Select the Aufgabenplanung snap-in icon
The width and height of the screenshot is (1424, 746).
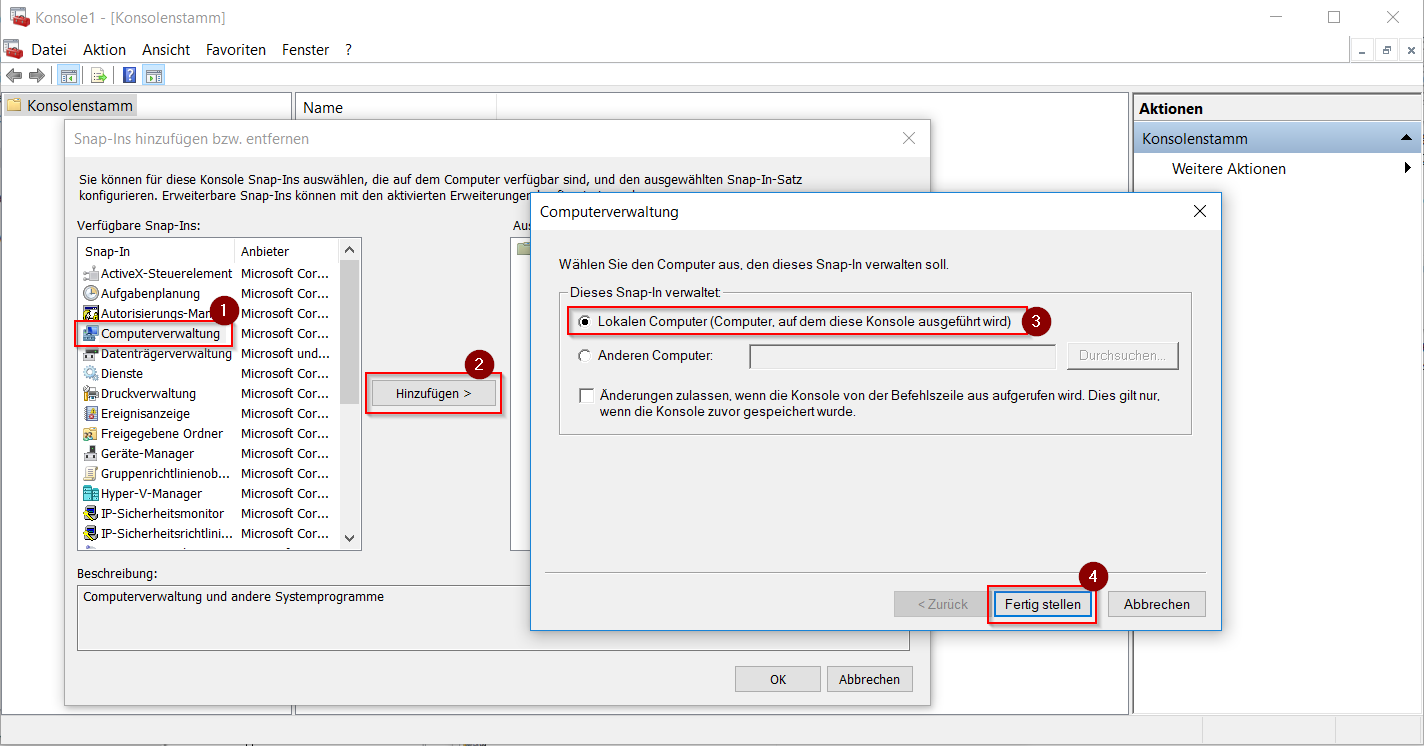90,294
